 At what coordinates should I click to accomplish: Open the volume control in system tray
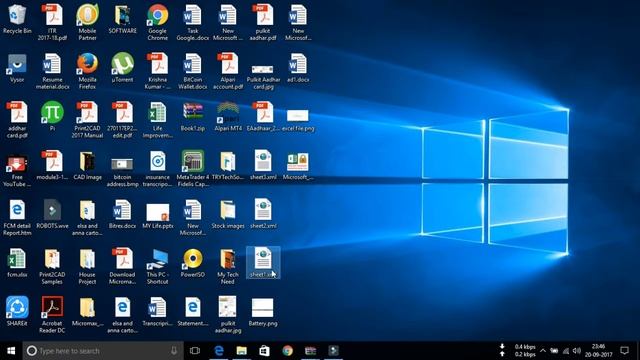(x=576, y=351)
